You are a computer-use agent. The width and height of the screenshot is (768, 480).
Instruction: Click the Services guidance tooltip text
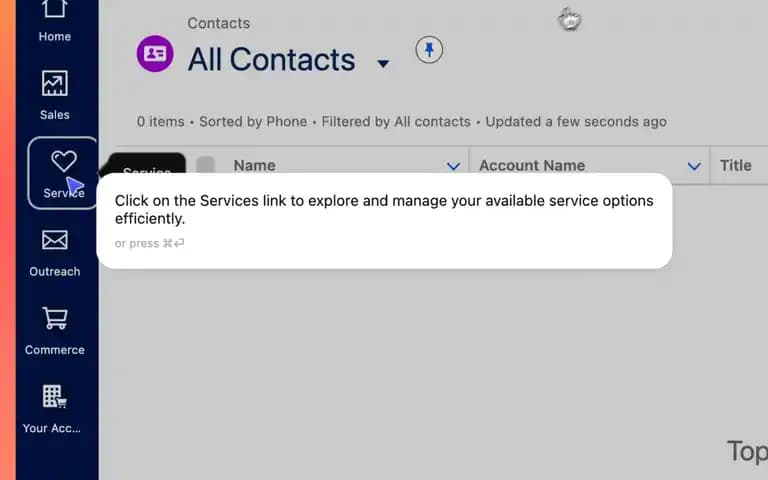(x=384, y=210)
